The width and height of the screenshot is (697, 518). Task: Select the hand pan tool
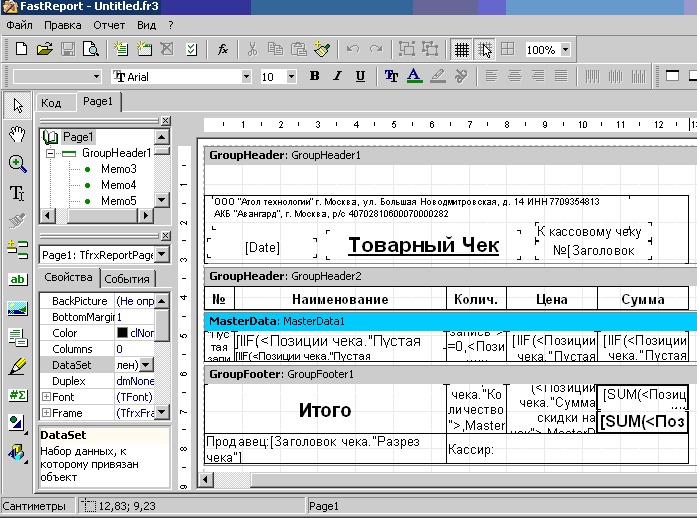coord(17,134)
